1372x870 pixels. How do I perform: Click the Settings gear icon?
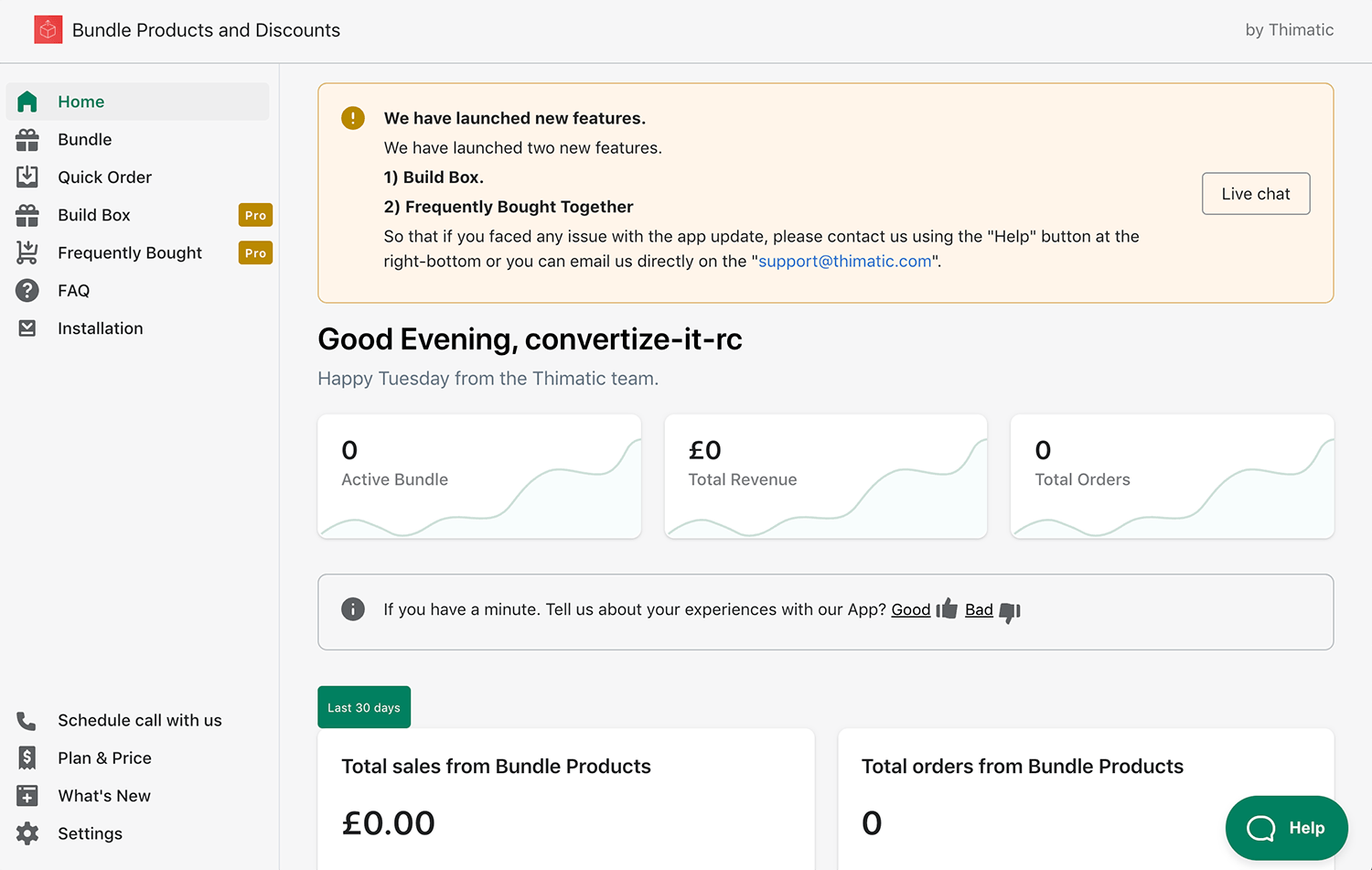click(x=27, y=833)
